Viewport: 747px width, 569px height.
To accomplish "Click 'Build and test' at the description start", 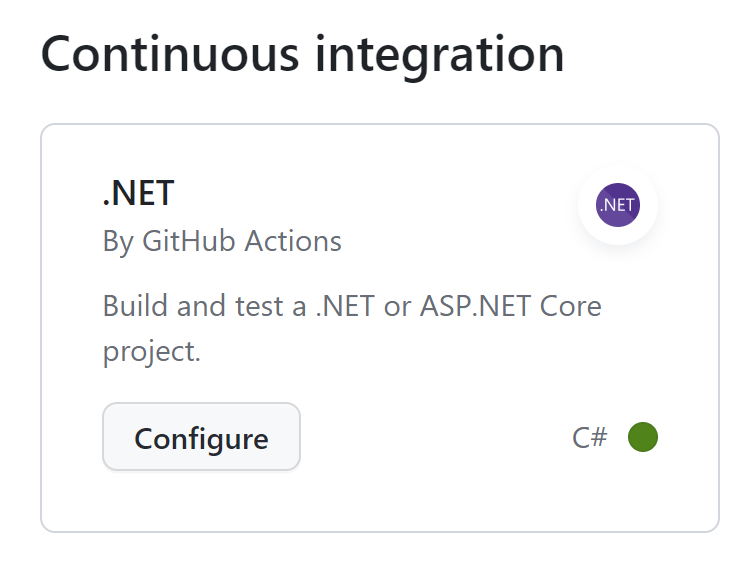I will click(193, 306).
